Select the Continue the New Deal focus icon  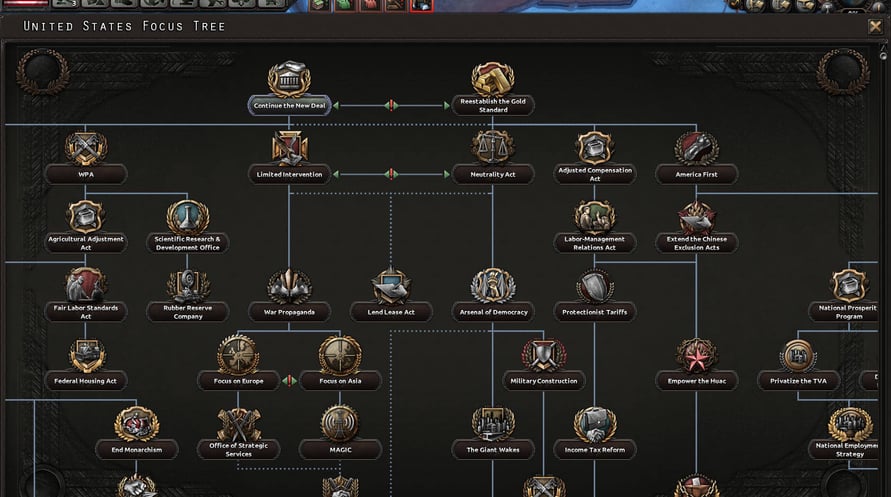(289, 80)
